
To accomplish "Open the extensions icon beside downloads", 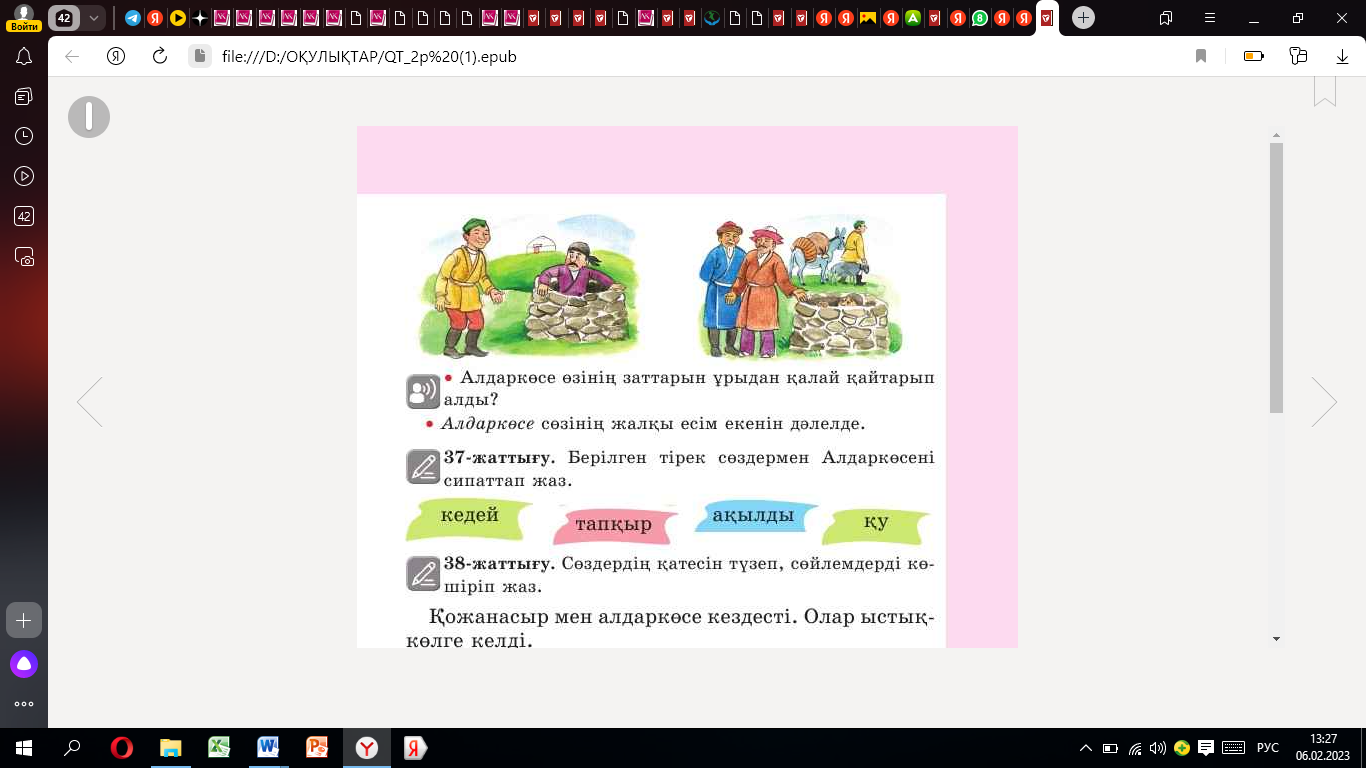I will point(1299,57).
